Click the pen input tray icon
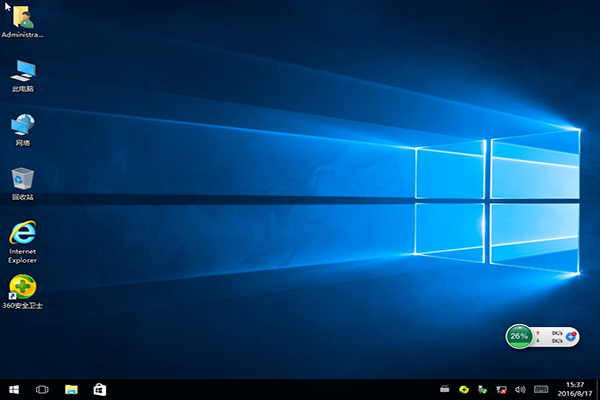 click(x=445, y=389)
